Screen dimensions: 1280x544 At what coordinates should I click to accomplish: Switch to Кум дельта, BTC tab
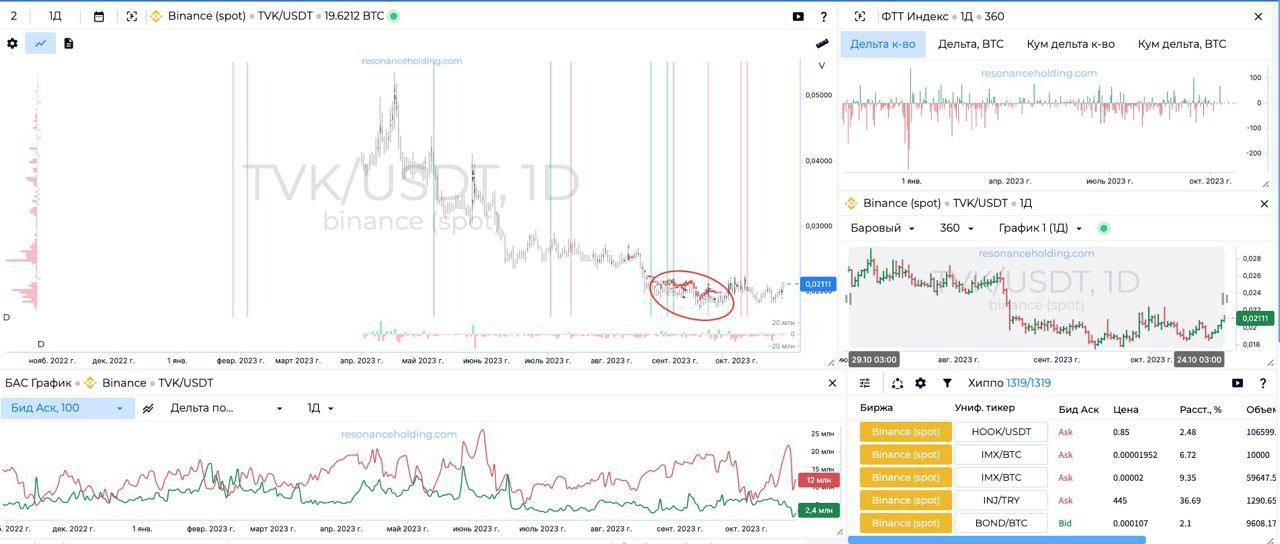pos(1182,44)
